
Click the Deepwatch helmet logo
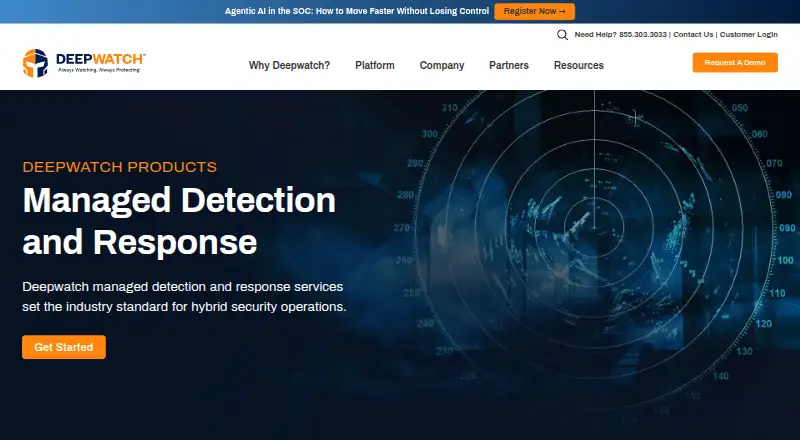35,63
